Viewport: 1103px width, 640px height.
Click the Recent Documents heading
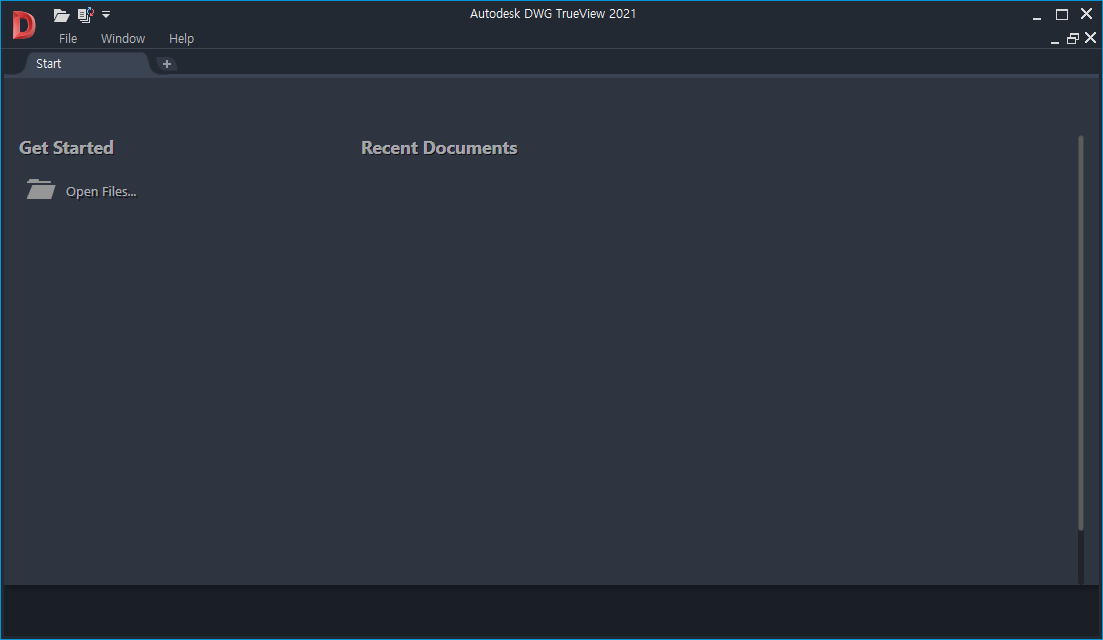pos(439,148)
